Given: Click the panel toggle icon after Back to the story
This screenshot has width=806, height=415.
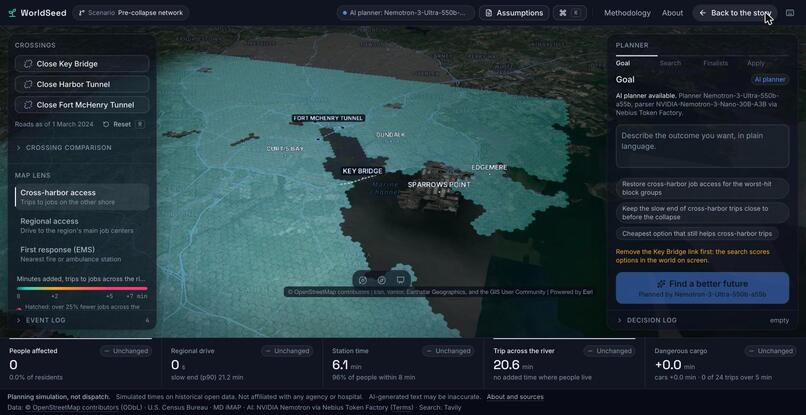Looking at the screenshot, I should tap(790, 13).
